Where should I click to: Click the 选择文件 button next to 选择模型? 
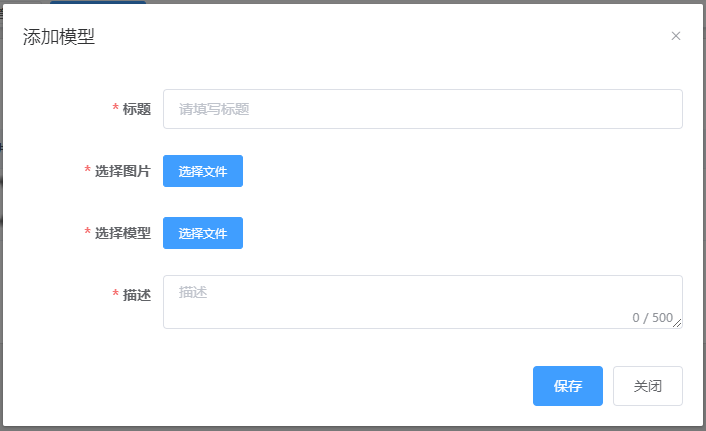(x=203, y=233)
